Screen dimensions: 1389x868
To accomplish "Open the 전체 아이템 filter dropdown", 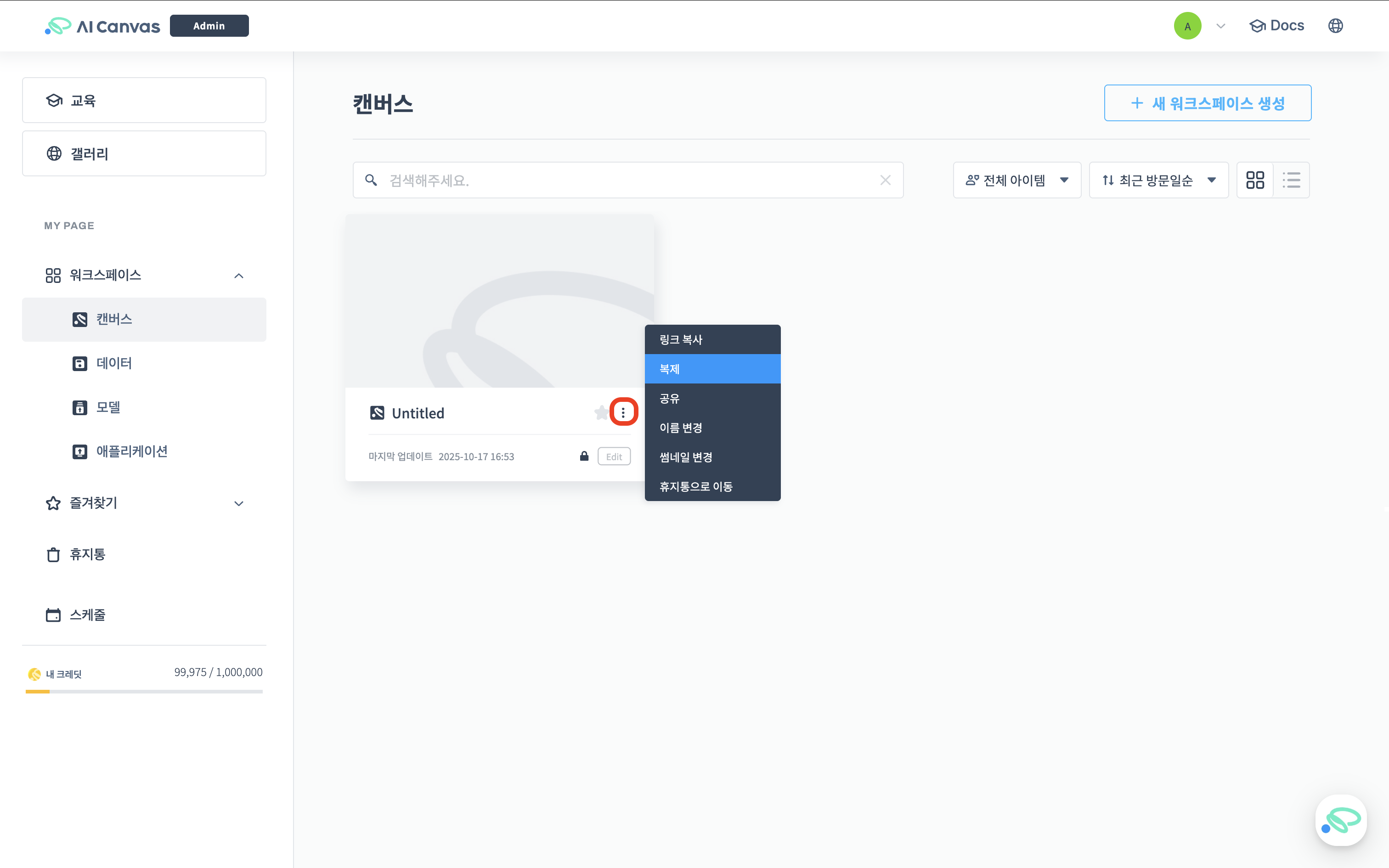I will tap(1016, 180).
